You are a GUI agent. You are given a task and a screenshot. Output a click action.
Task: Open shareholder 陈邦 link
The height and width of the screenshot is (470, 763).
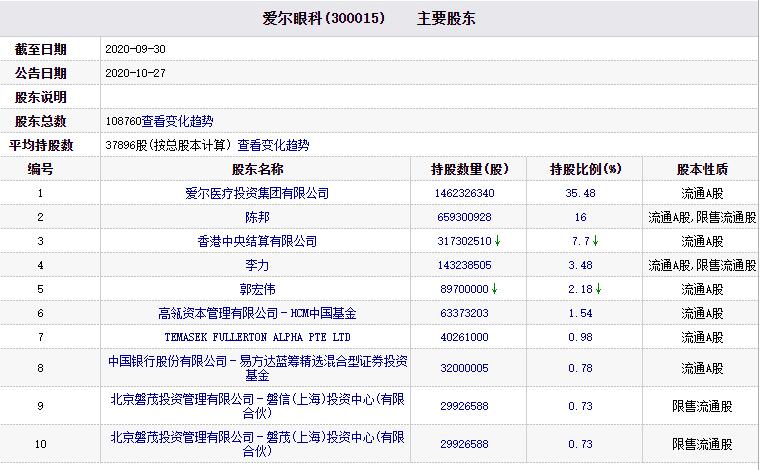click(257, 217)
